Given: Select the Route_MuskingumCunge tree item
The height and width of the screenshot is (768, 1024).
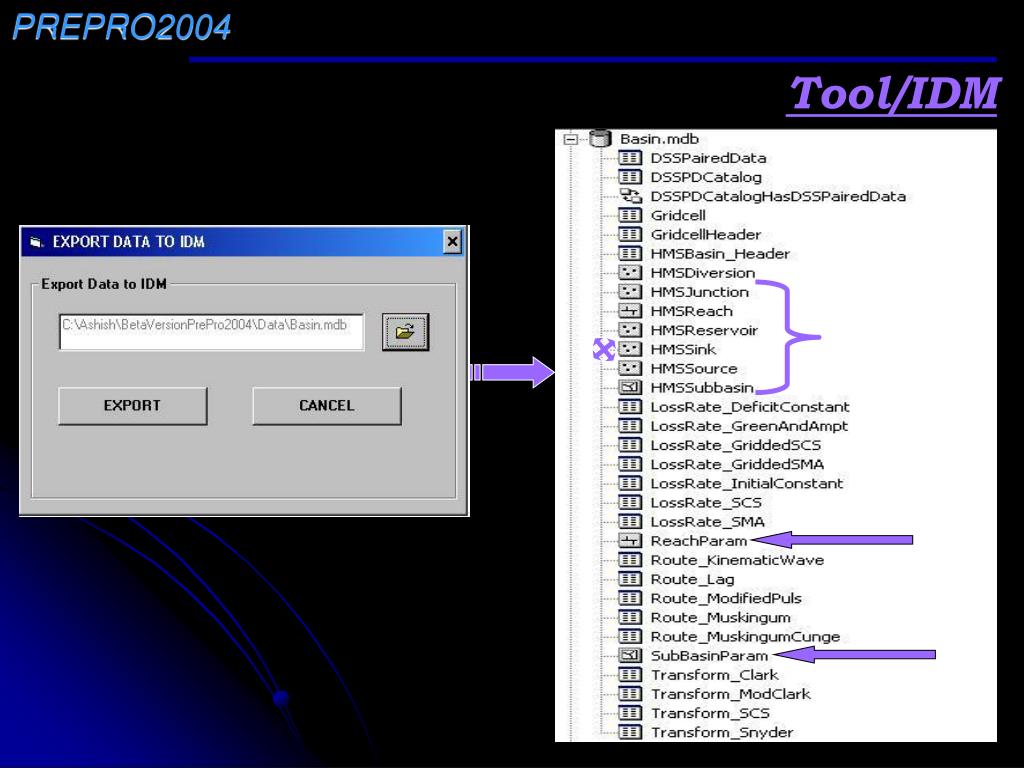Looking at the screenshot, I should (745, 637).
